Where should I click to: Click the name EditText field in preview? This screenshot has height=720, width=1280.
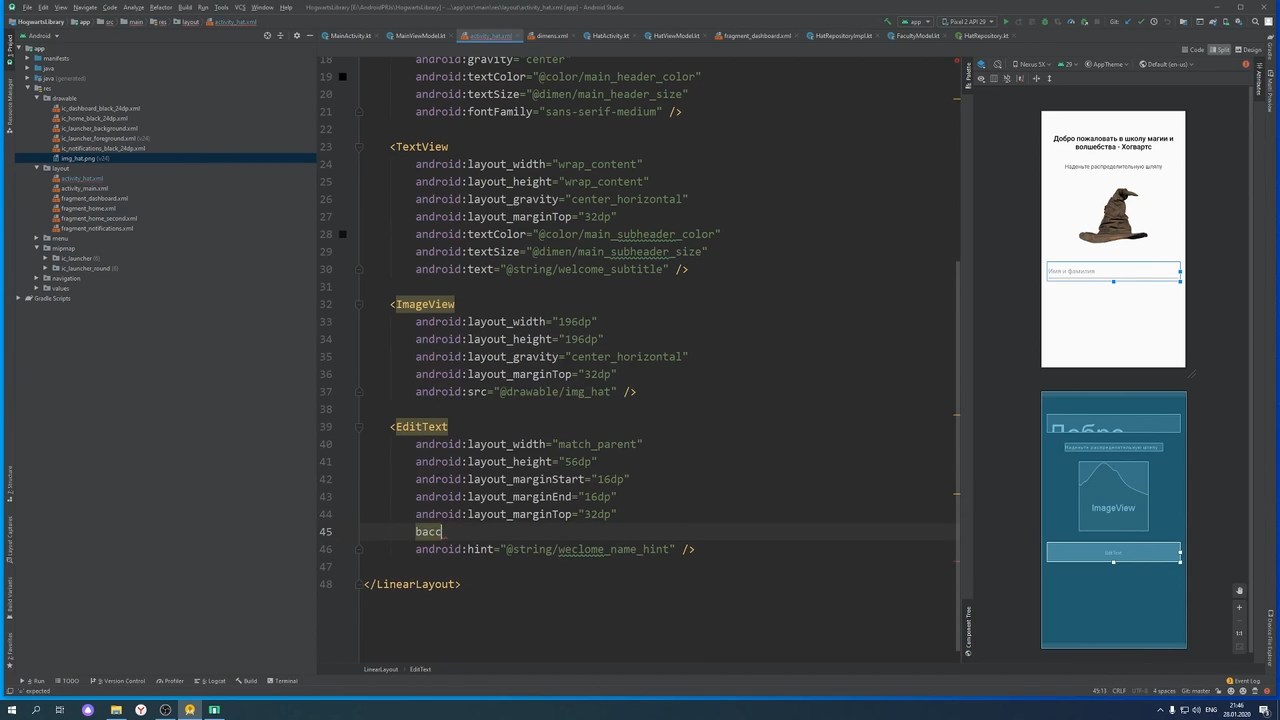pyautogui.click(x=1113, y=271)
